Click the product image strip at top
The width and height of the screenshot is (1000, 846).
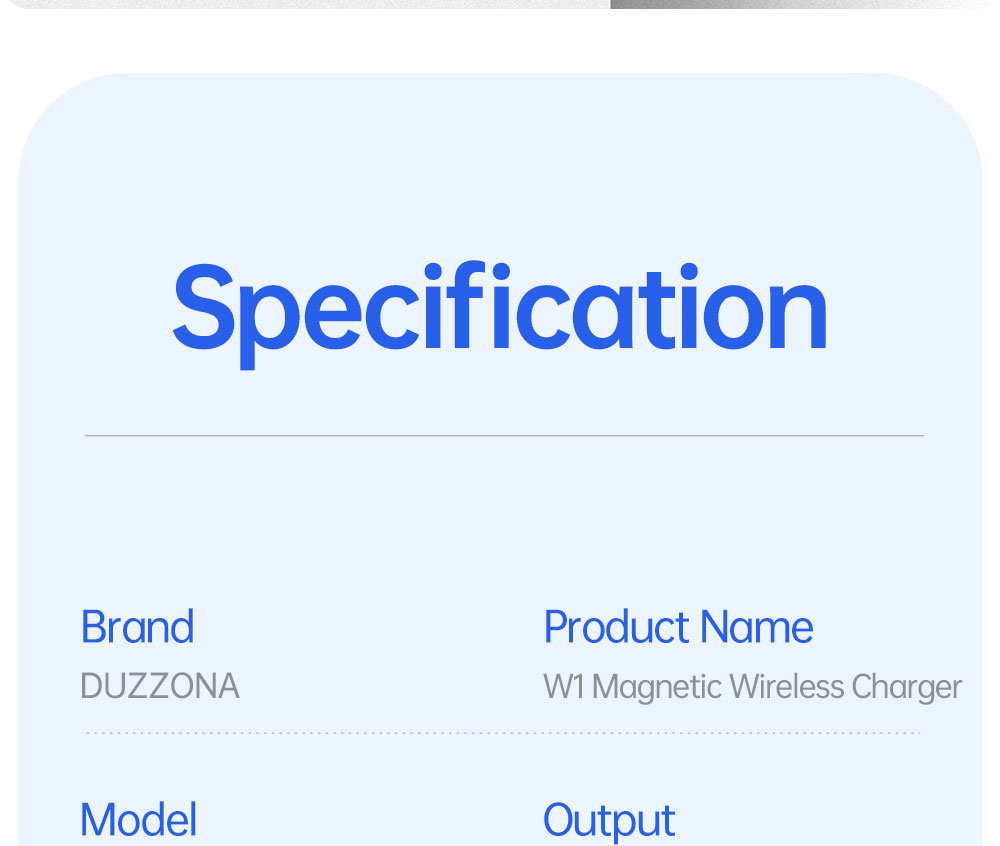tap(500, 4)
